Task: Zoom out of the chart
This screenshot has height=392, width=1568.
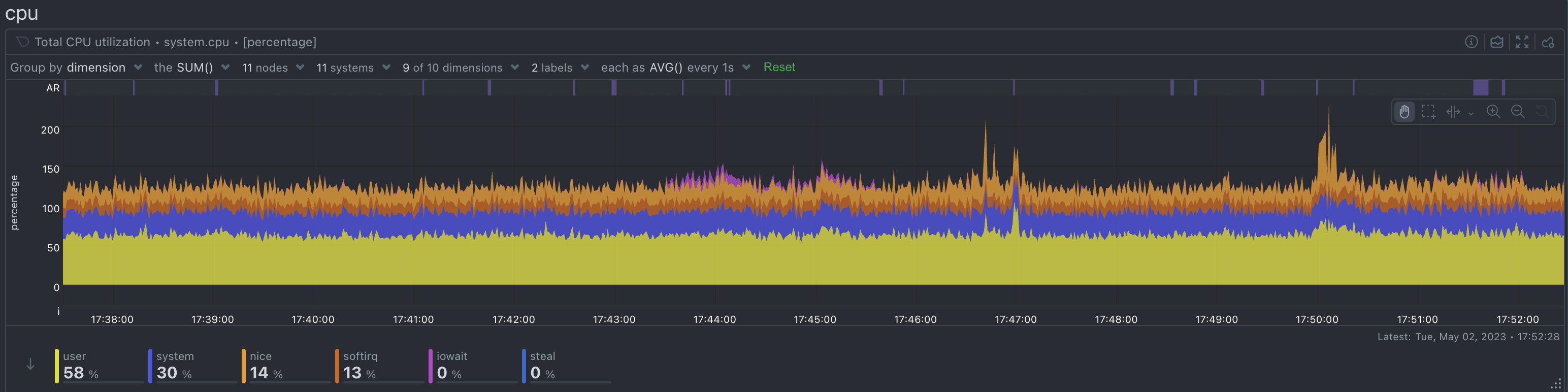Action: coord(1518,112)
